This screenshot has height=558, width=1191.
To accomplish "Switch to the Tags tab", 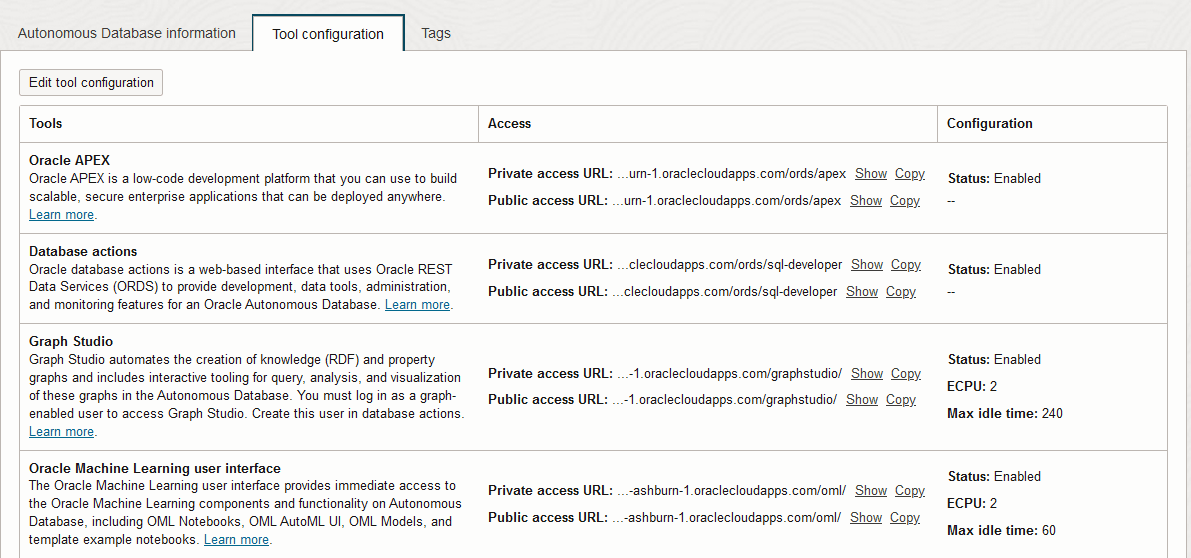I will [x=436, y=33].
